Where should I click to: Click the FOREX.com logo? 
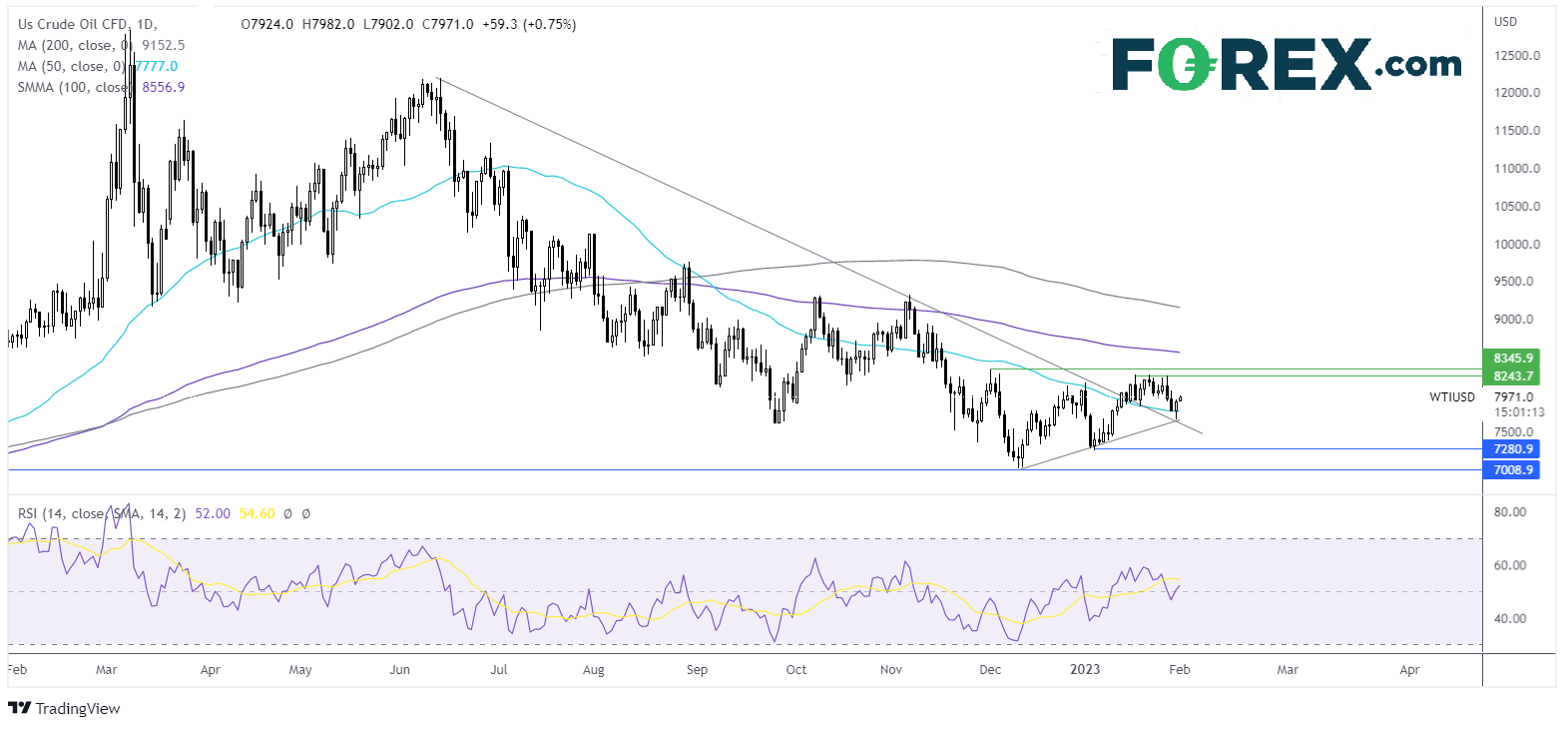(x=1287, y=65)
